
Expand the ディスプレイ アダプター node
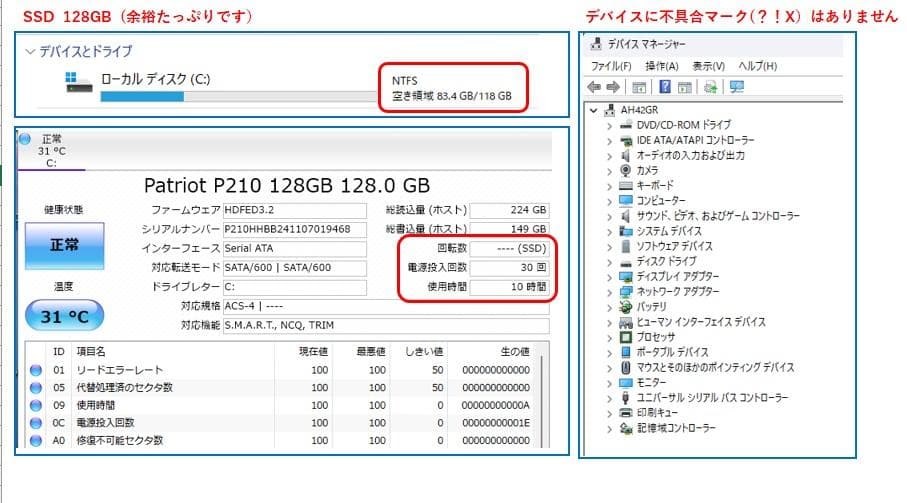[x=609, y=277]
